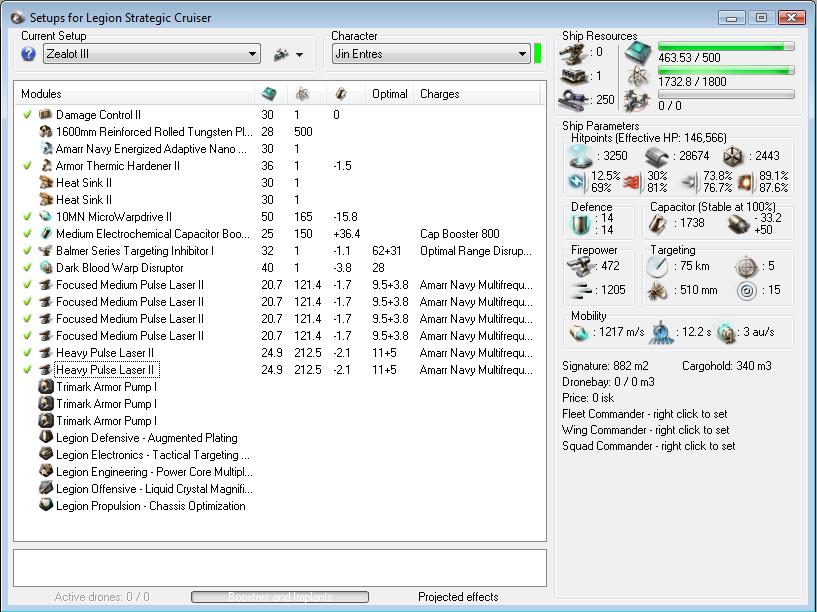Toggle Dark Blood Warp Disruptor active state
This screenshot has height=612, width=817.
pyautogui.click(x=27, y=268)
